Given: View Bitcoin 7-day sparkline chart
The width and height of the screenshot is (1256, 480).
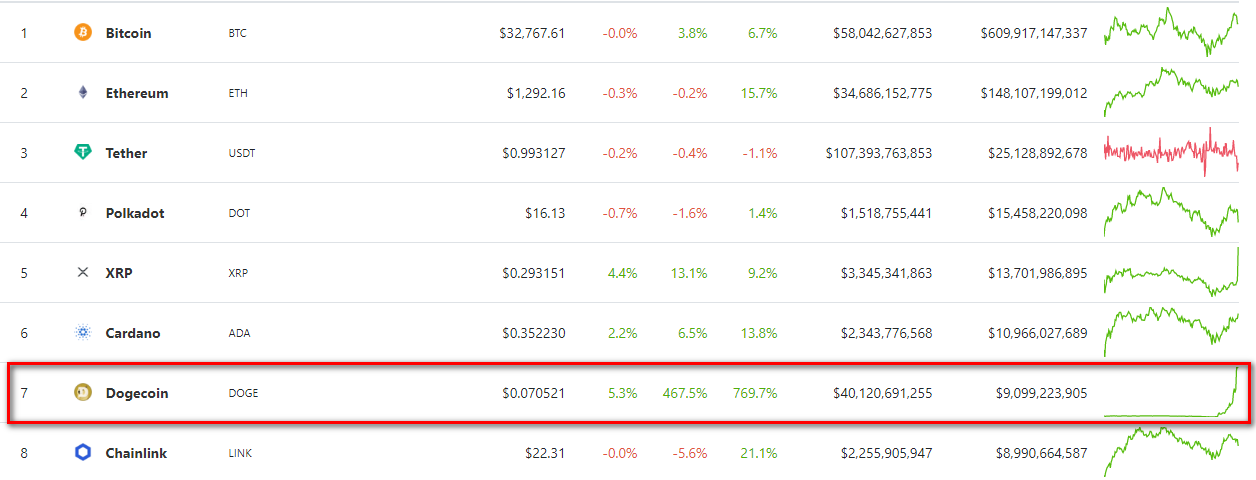Looking at the screenshot, I should (x=1171, y=31).
